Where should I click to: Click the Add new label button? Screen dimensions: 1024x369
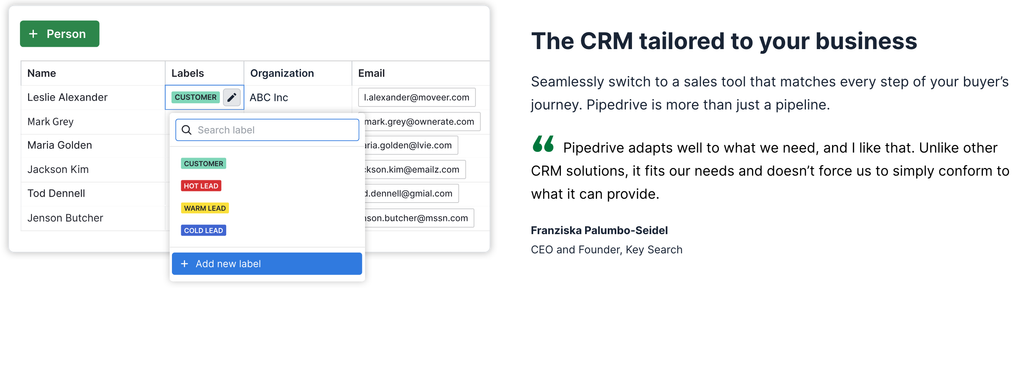pos(267,264)
